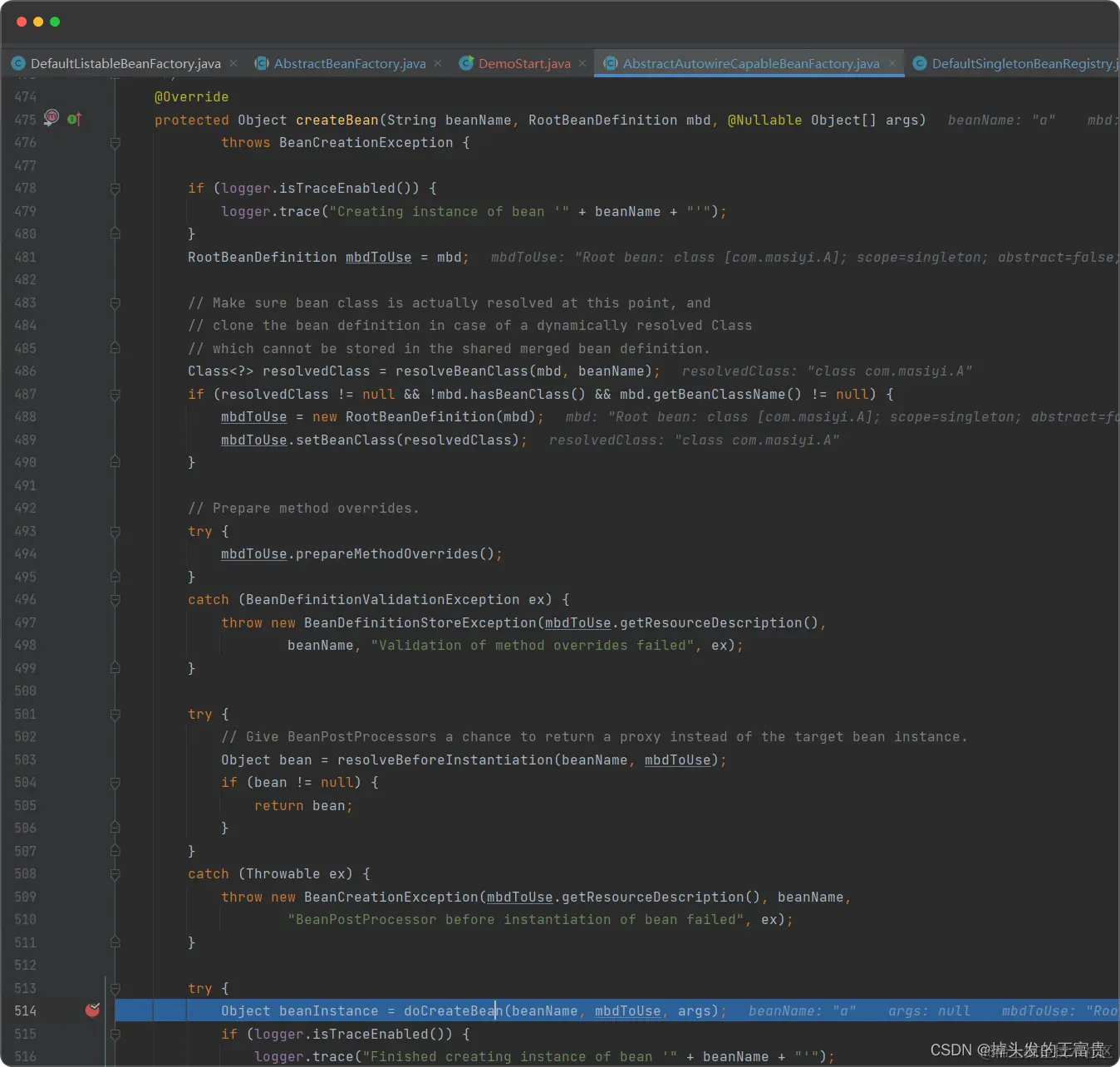The image size is (1120, 1067).
Task: Click the createBean method name on line 475
Action: pos(337,120)
